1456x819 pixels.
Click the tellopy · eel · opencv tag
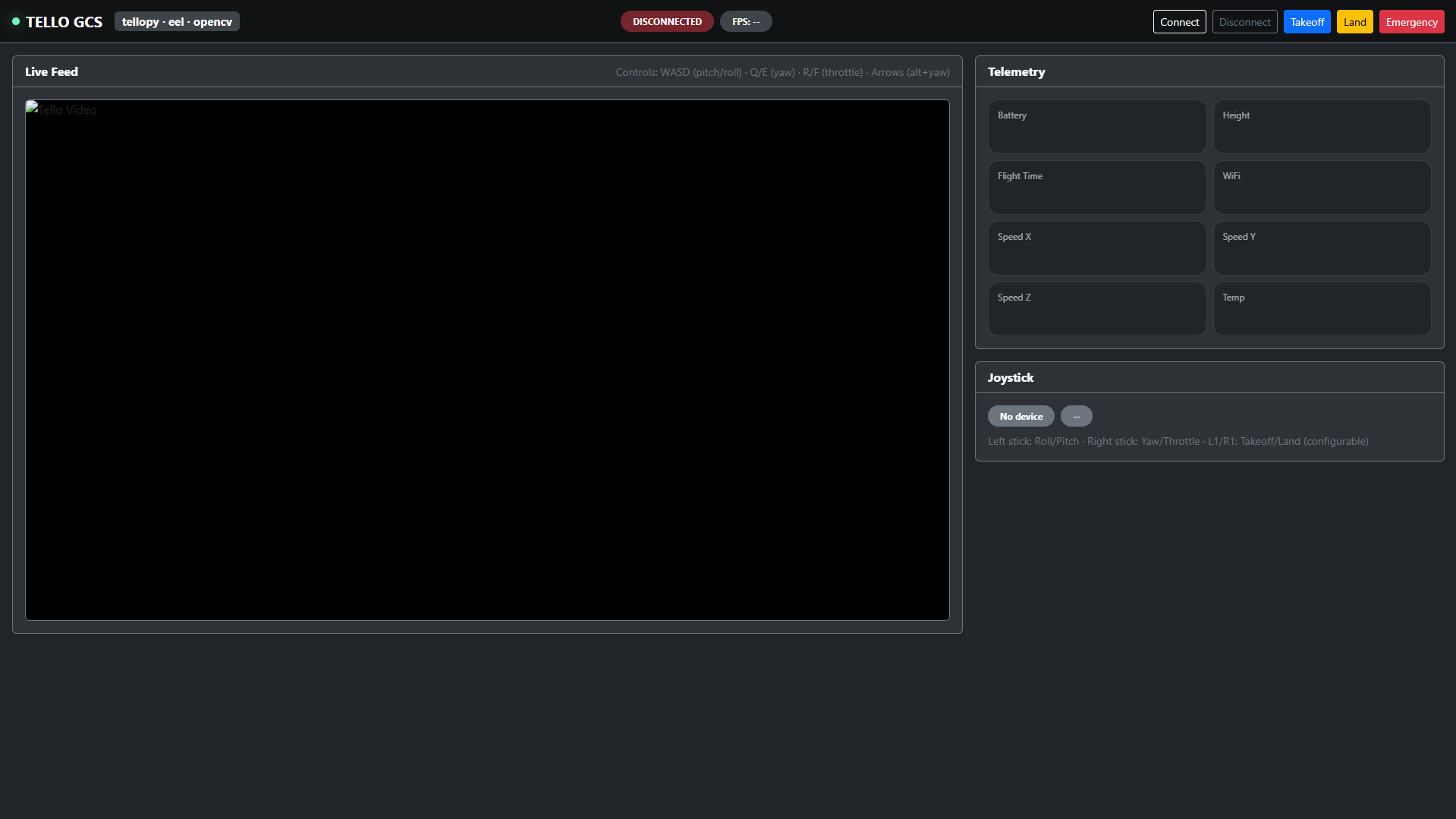coord(177,22)
